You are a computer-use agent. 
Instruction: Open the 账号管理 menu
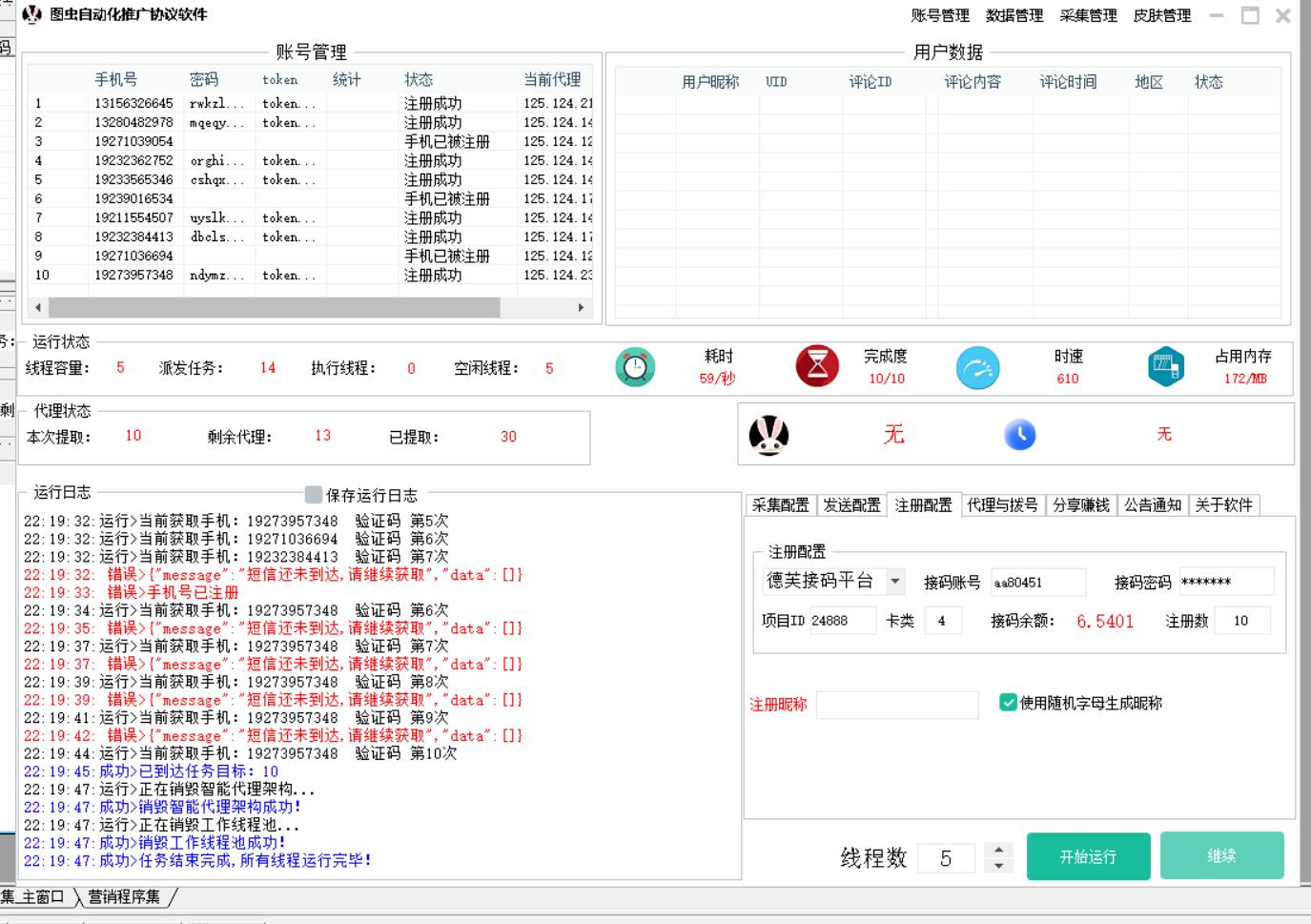coord(939,15)
